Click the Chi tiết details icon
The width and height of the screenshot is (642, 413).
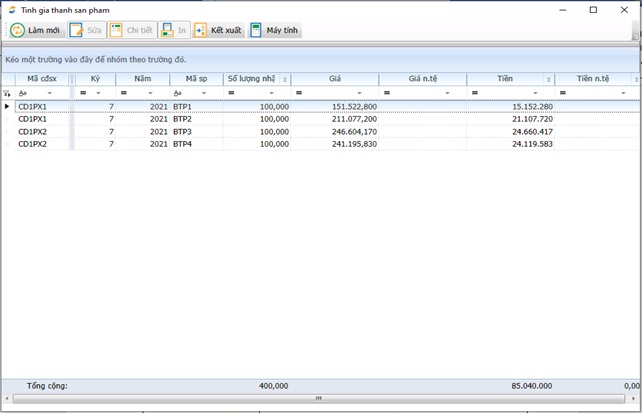point(117,31)
